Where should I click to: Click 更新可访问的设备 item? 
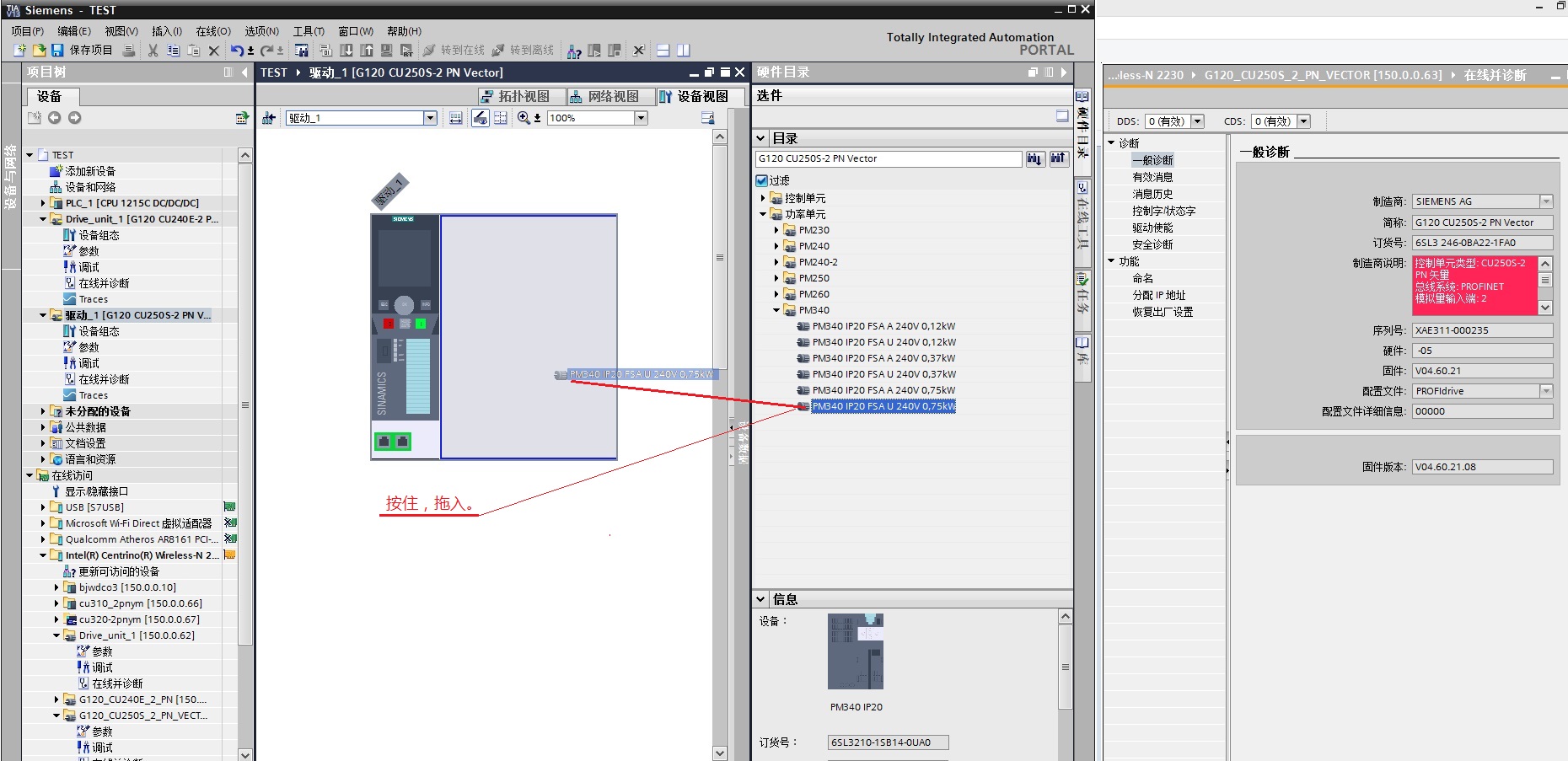(x=119, y=571)
